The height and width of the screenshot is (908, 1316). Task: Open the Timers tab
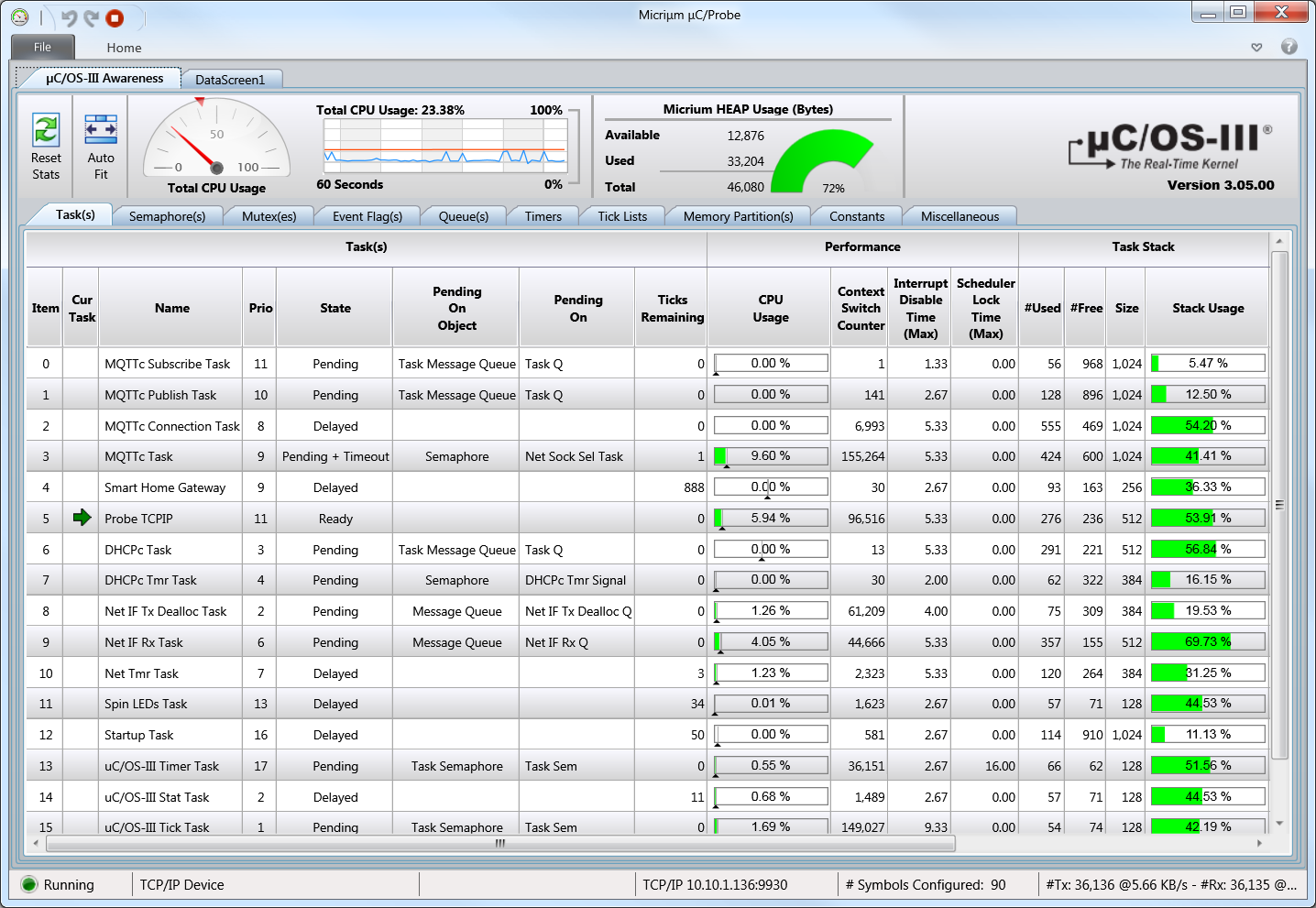click(543, 216)
